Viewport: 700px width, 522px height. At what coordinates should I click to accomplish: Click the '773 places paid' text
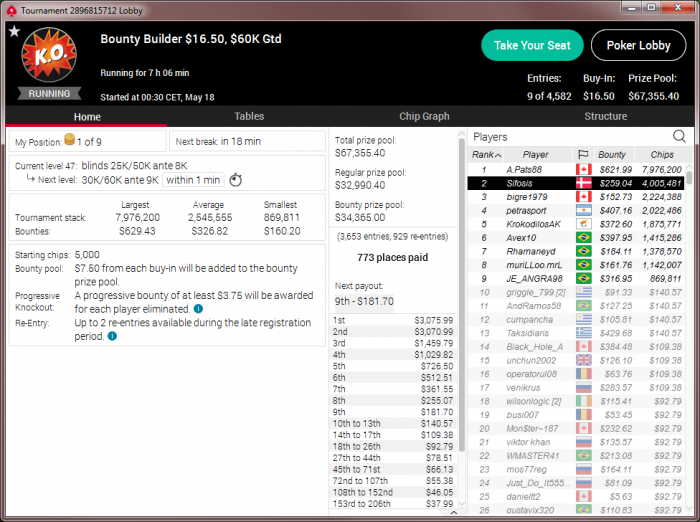pos(392,257)
